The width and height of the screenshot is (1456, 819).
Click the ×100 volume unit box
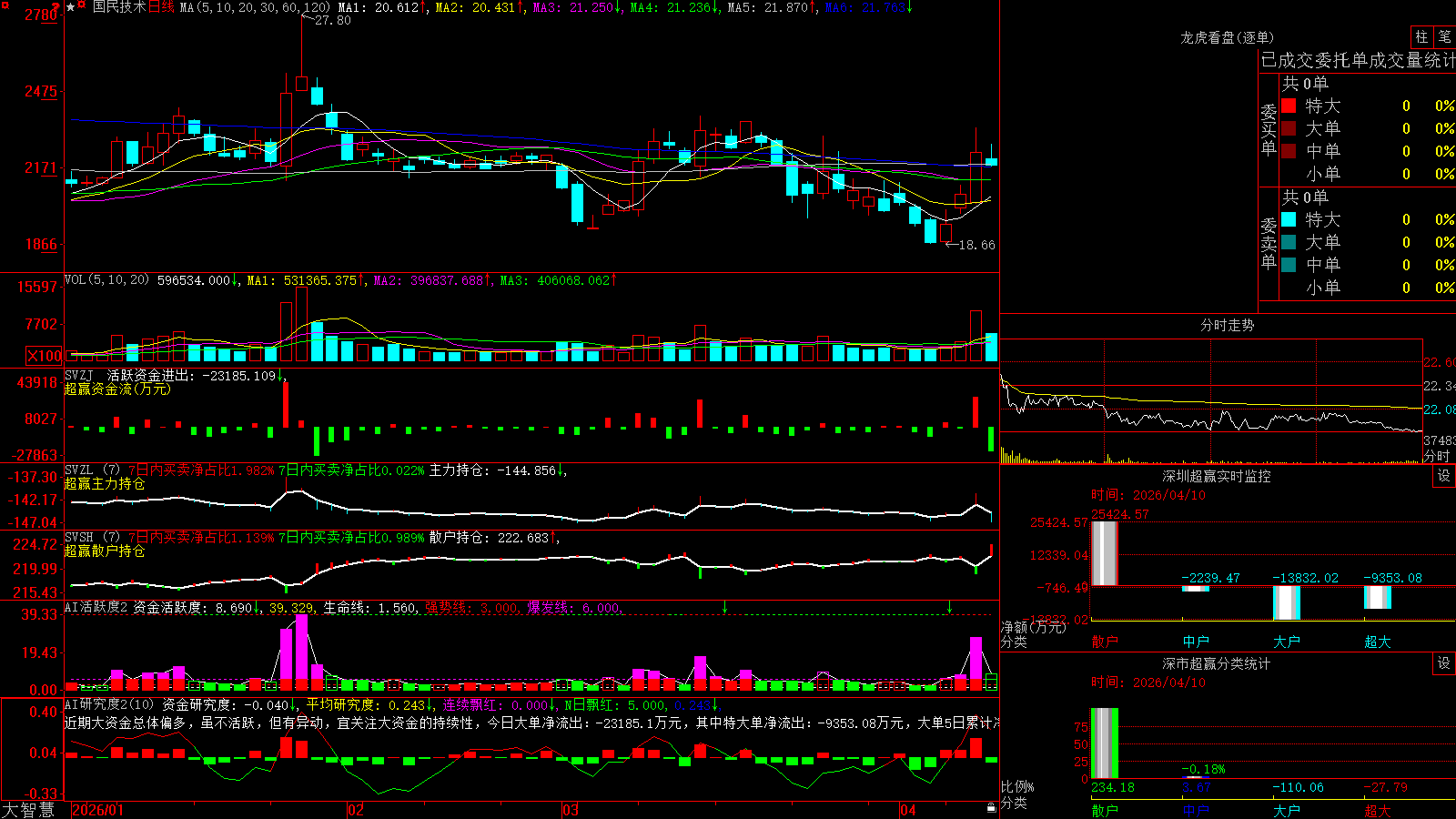coord(44,356)
